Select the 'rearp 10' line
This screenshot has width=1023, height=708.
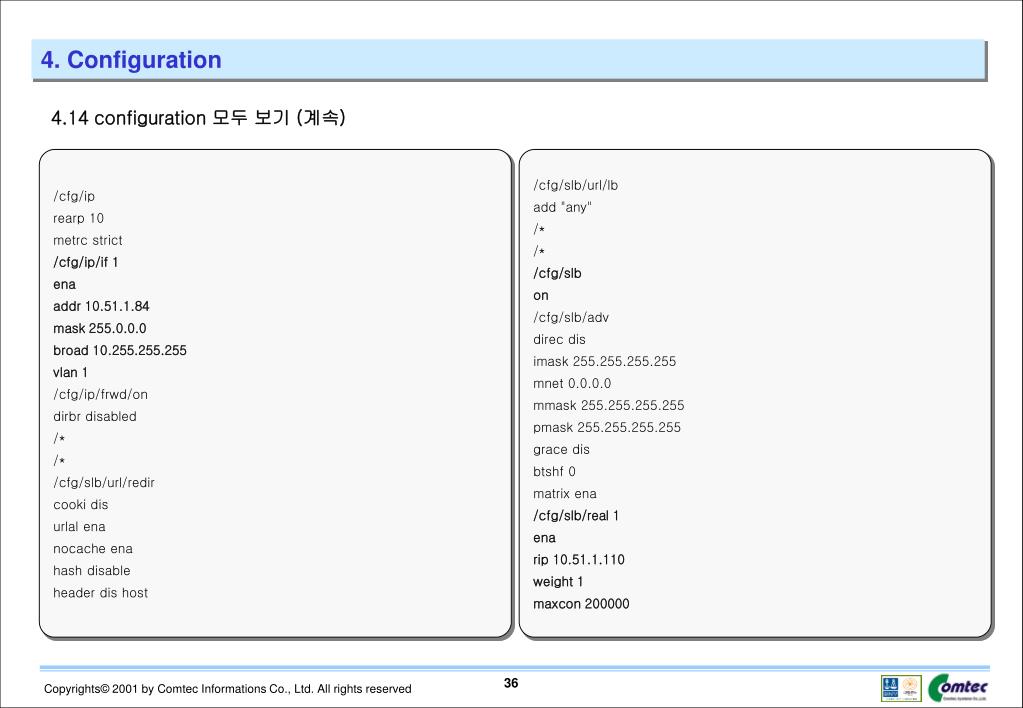[x=78, y=219]
